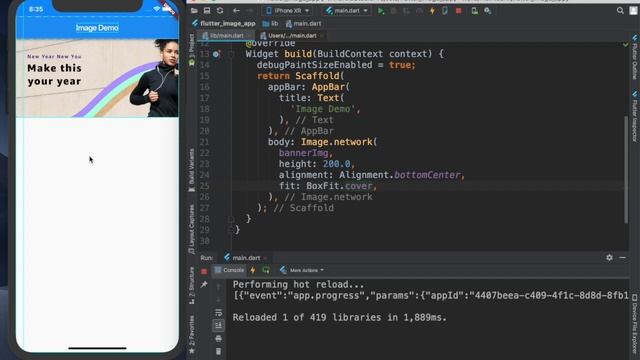Click the search everywhere magnifier icon
Viewport: 640px width, 360px height.
pos(620,11)
